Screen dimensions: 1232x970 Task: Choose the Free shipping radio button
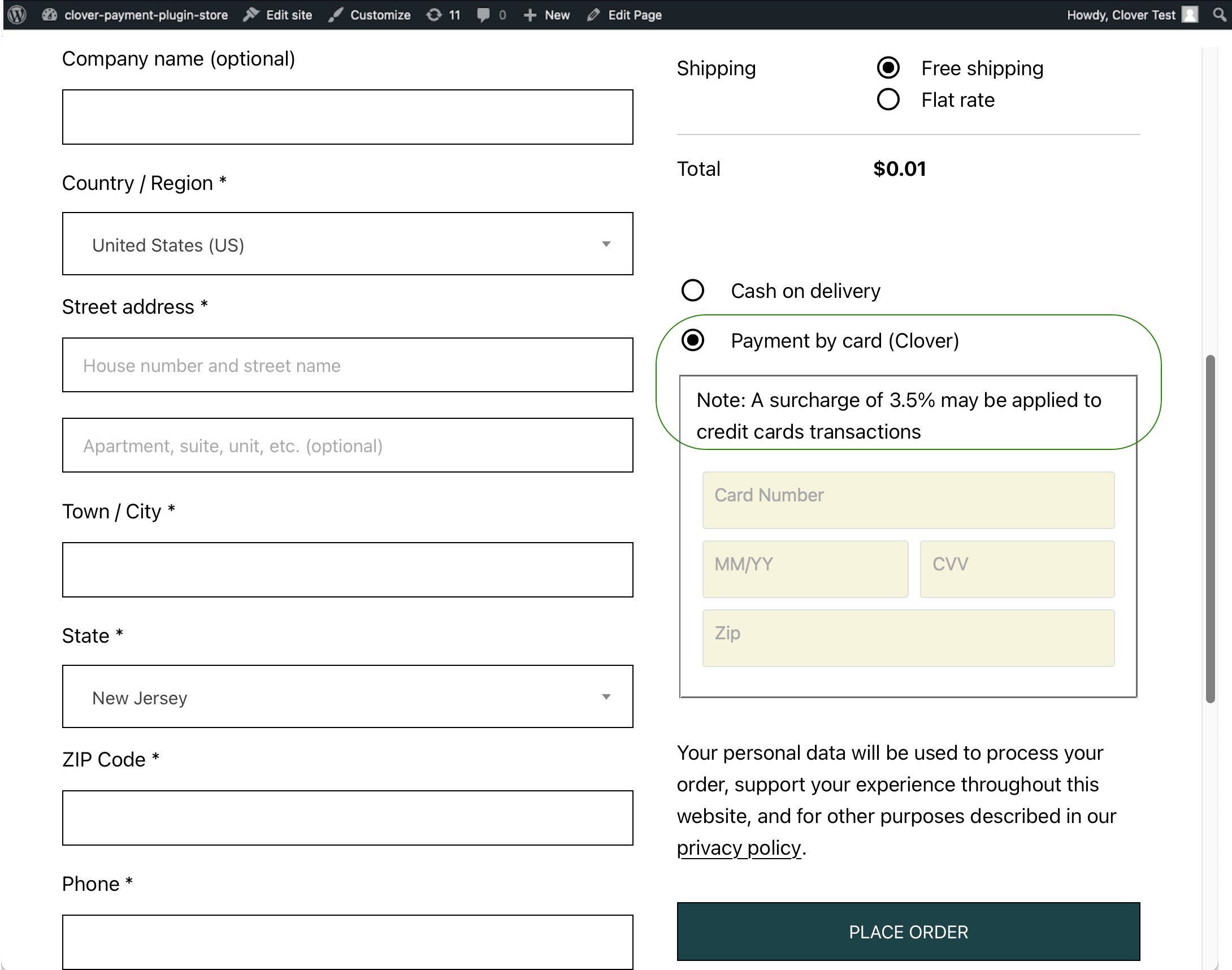tap(888, 68)
